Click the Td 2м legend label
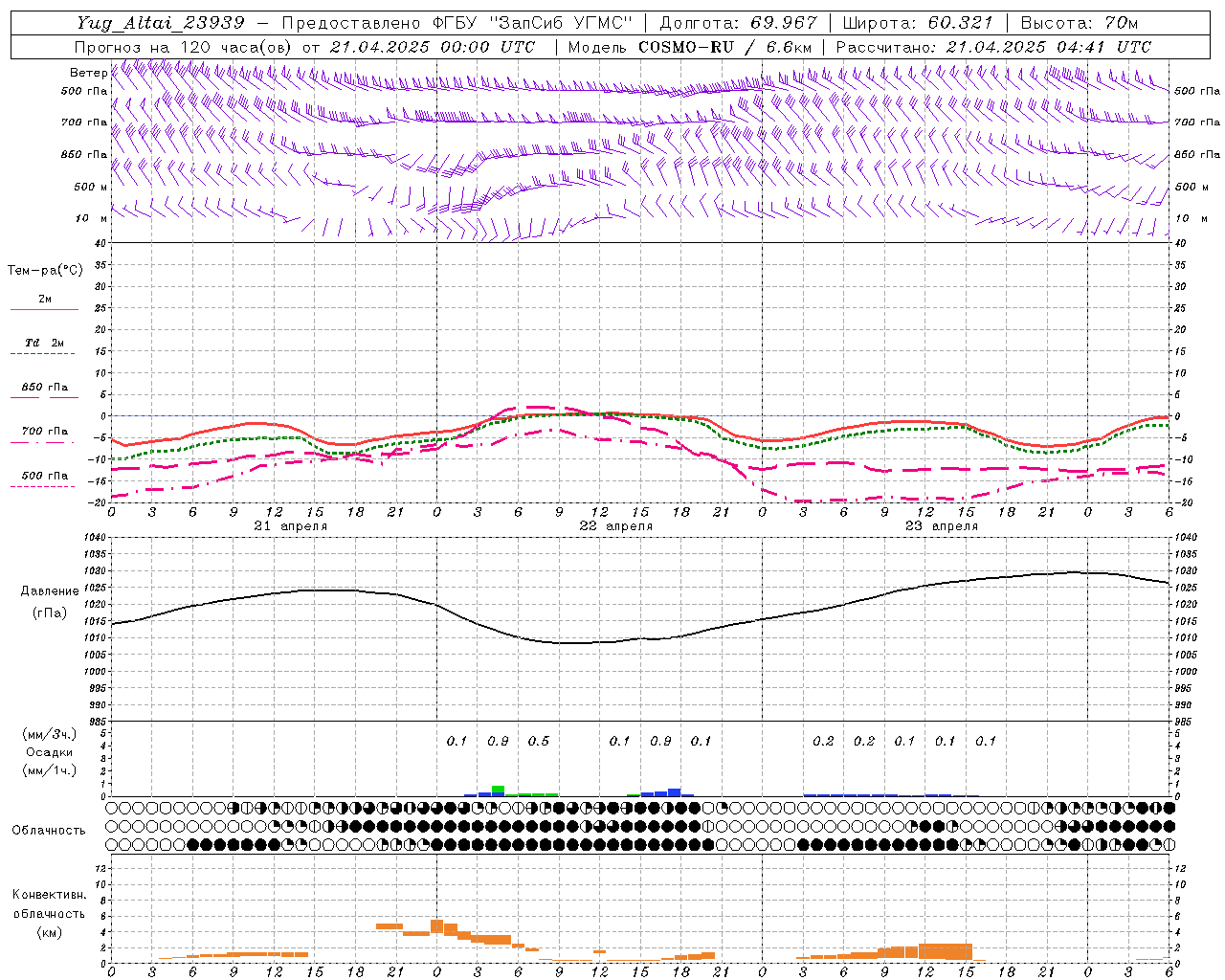 point(45,343)
